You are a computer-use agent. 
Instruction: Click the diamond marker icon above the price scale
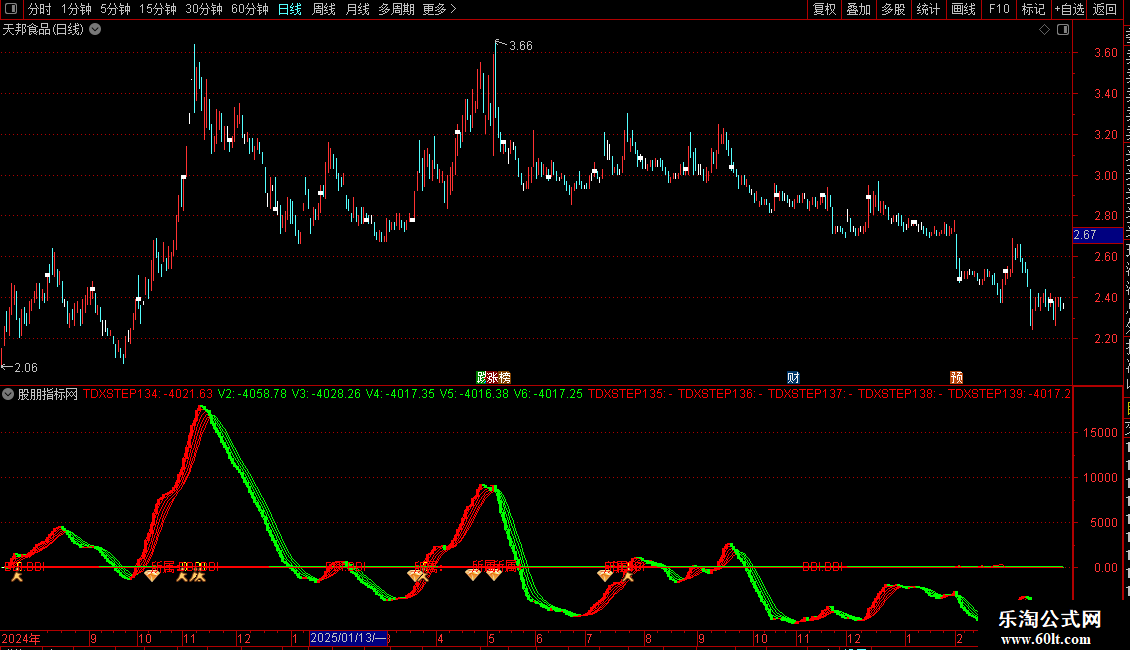click(1044, 30)
